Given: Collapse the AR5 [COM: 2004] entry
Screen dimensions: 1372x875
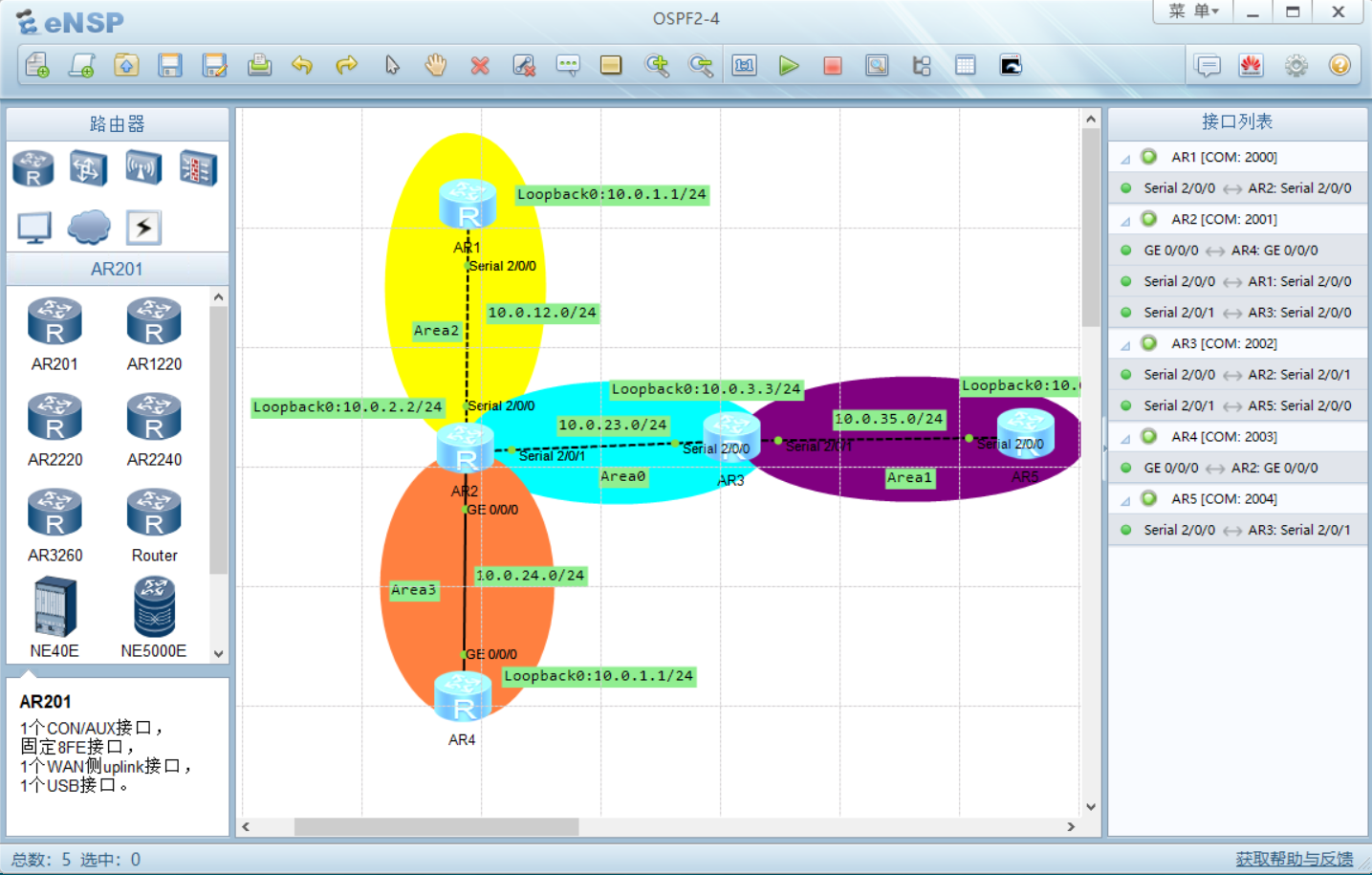Looking at the screenshot, I should coord(1125,500).
